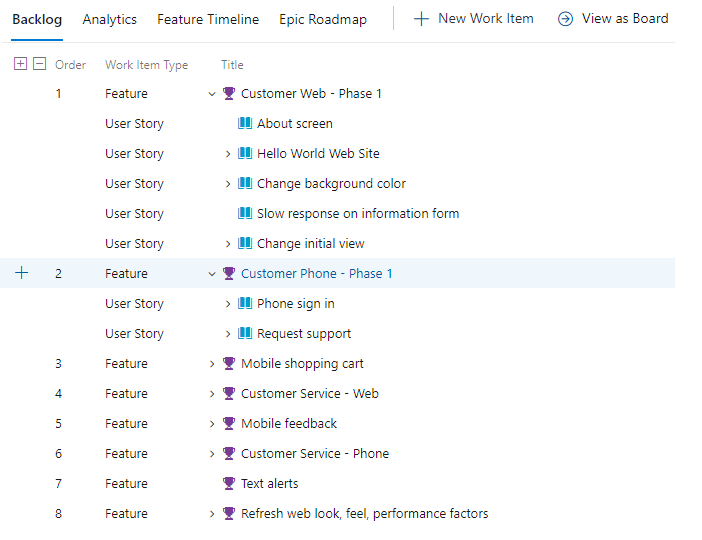Expand the Request support user story

228,334
